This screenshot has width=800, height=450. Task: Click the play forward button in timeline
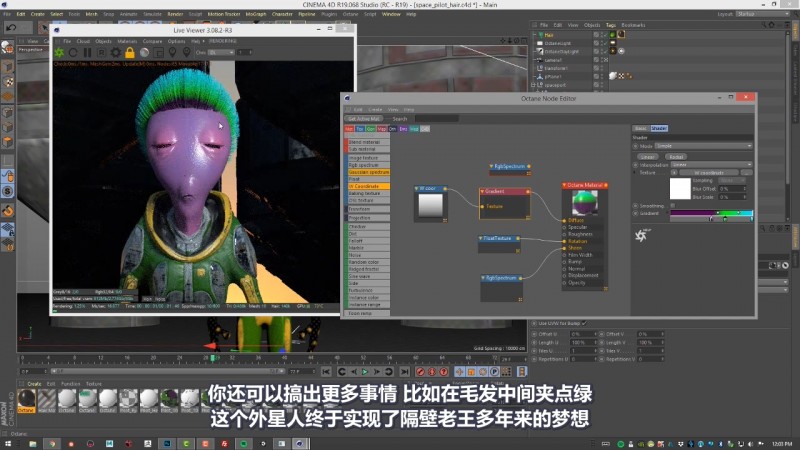(365, 372)
